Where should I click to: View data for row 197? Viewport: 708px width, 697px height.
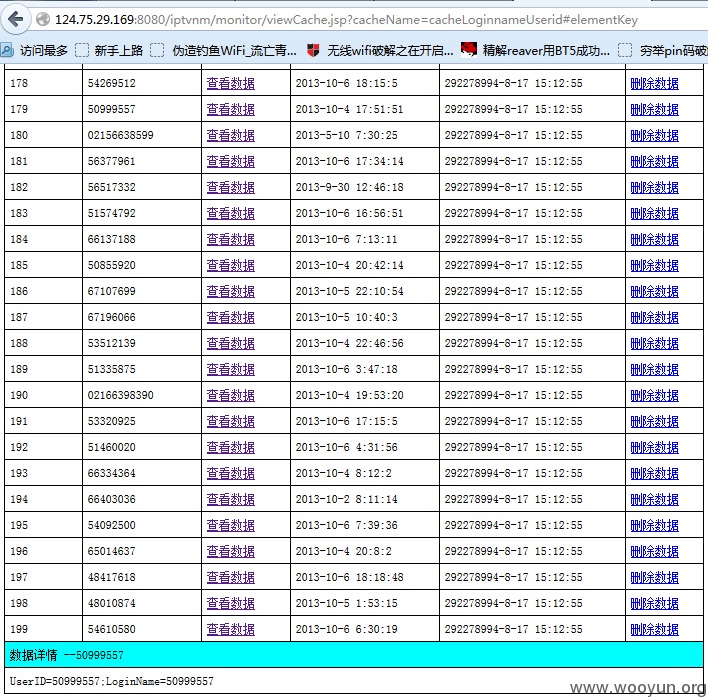(x=230, y=577)
